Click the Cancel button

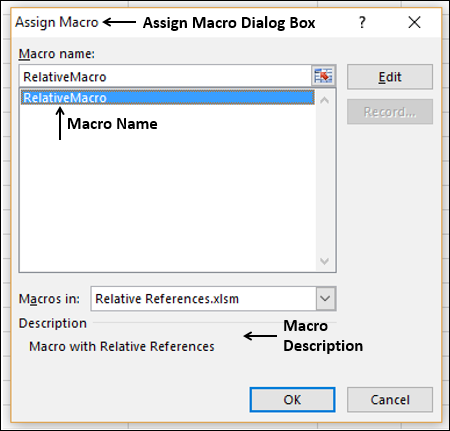click(390, 399)
